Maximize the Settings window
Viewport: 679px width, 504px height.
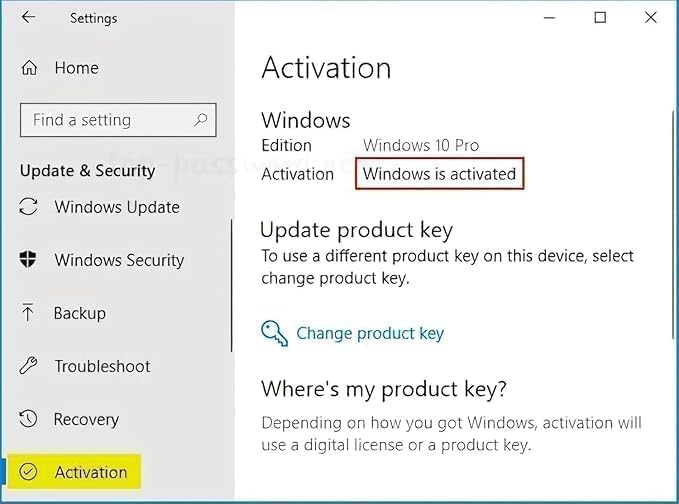pos(600,17)
